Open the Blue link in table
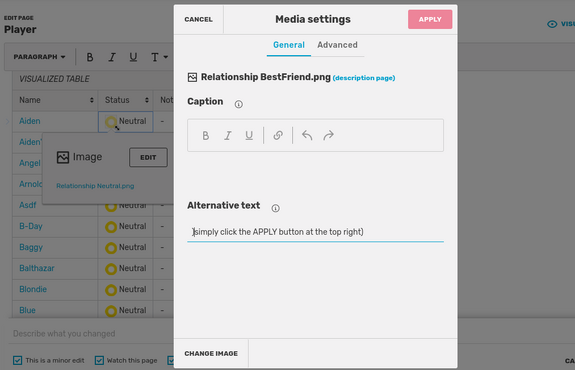Image resolution: width=575 pixels, height=370 pixels. 28,311
